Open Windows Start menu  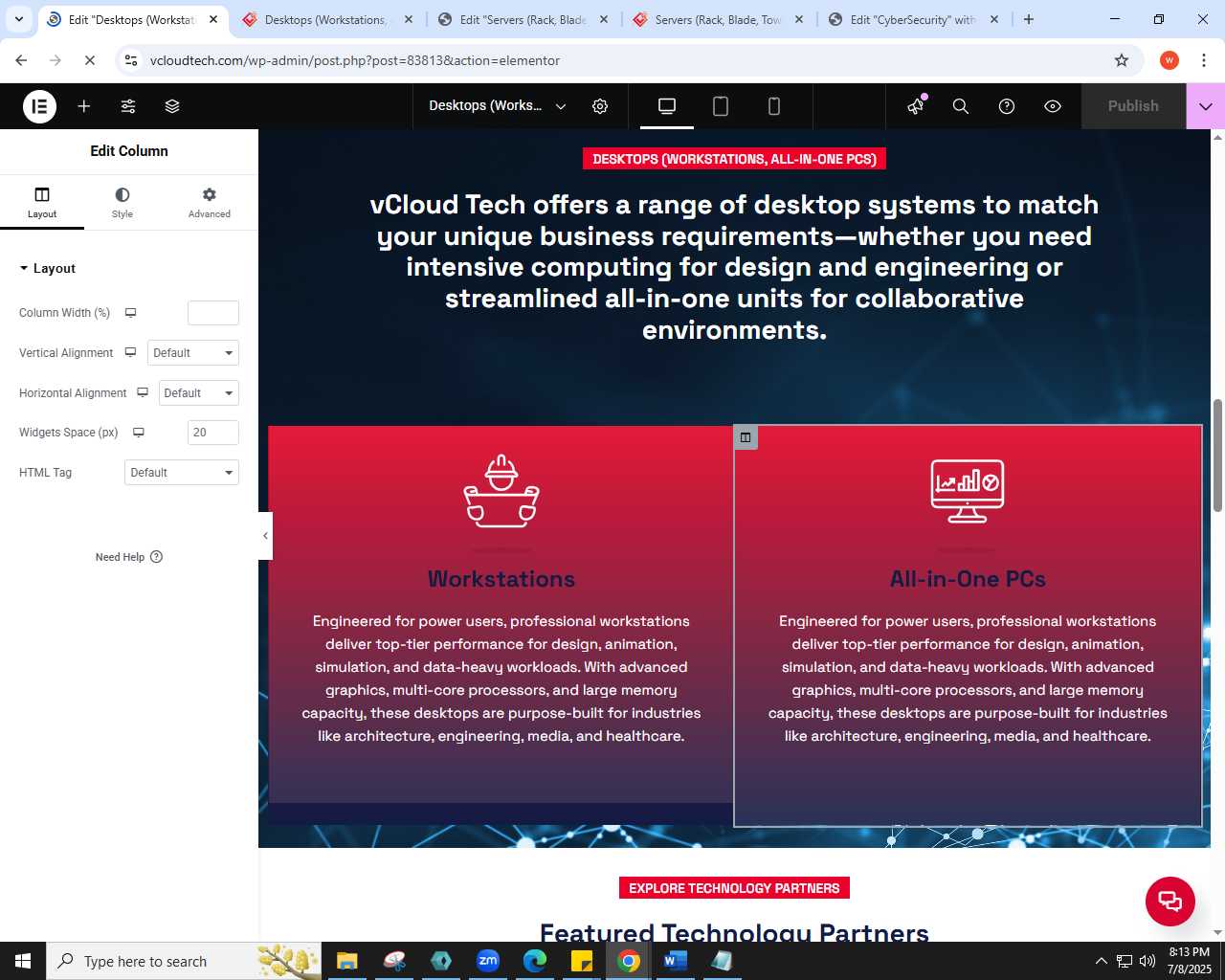(23, 961)
